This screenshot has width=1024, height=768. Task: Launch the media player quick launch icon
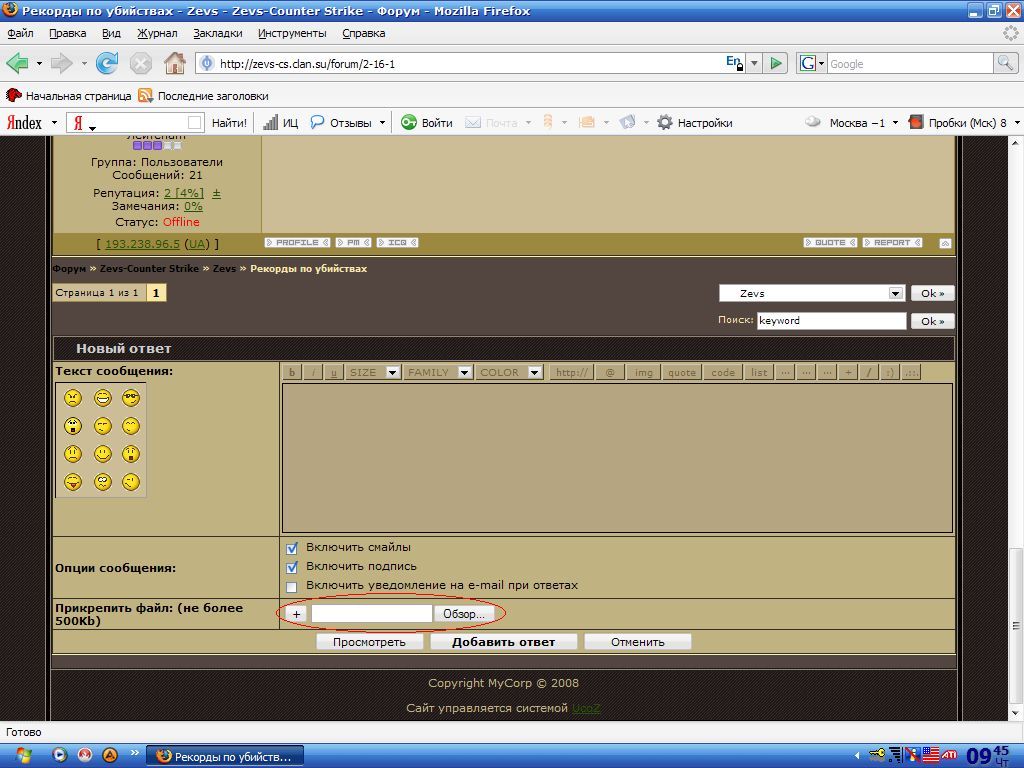59,756
